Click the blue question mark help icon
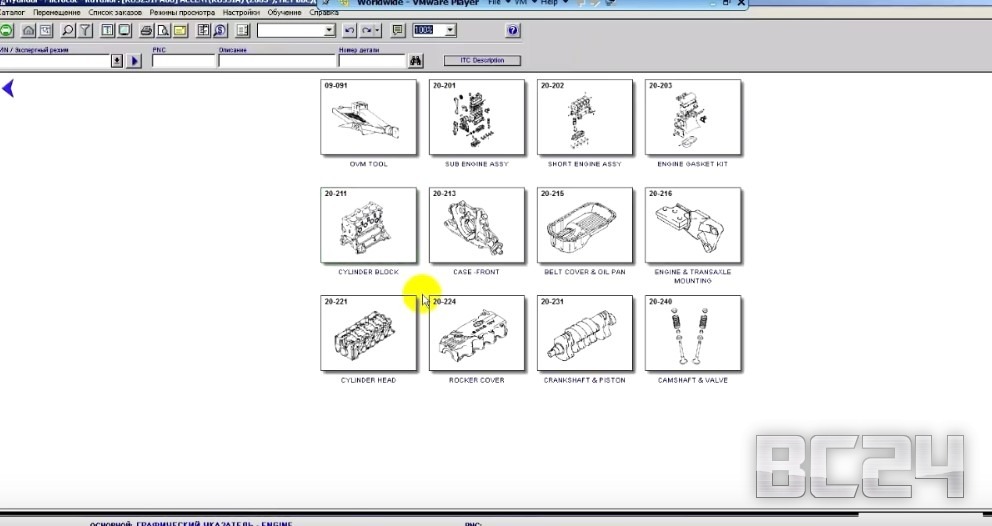The width and height of the screenshot is (992, 526). 513,31
